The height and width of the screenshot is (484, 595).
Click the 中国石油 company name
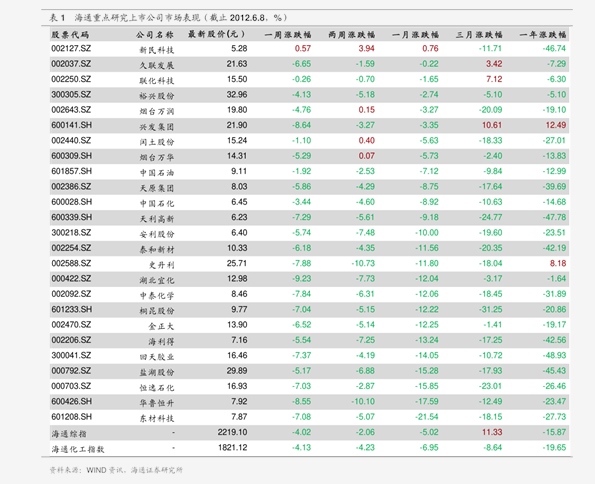[x=157, y=173]
